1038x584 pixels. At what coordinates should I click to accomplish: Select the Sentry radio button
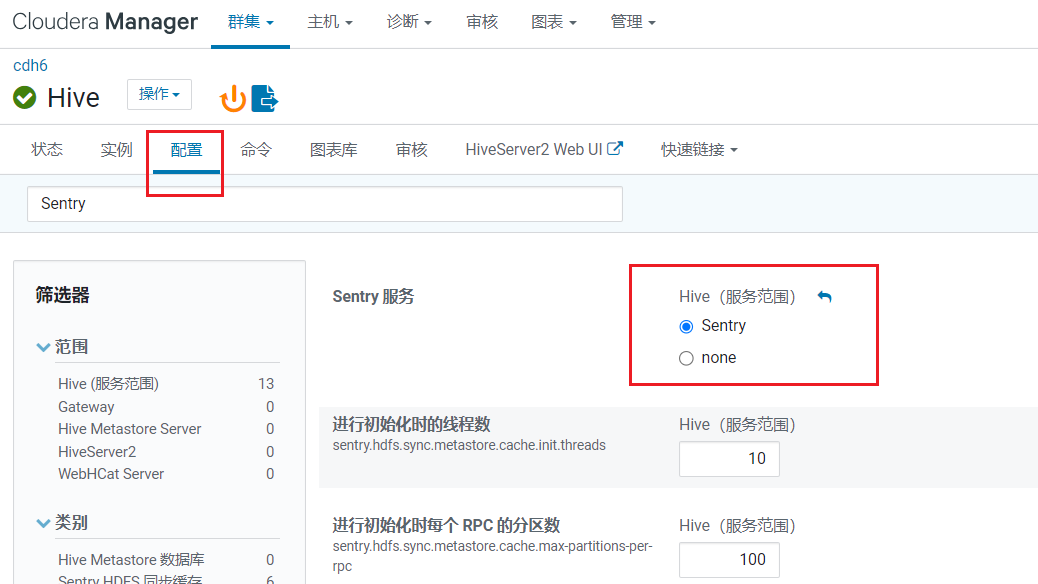point(686,326)
